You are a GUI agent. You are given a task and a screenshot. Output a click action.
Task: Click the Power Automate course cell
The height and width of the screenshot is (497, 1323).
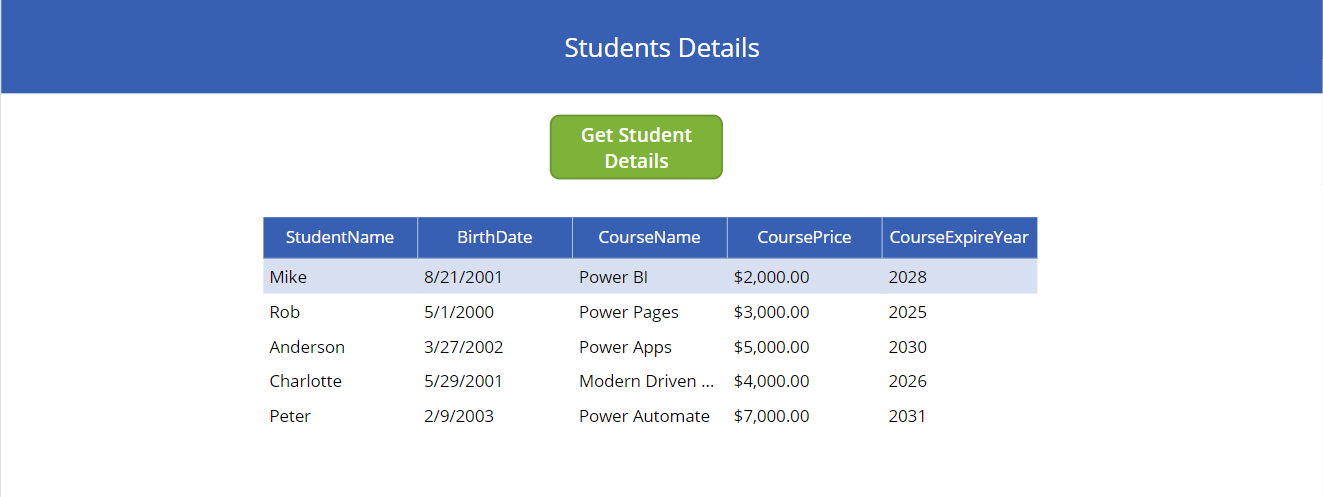point(644,416)
